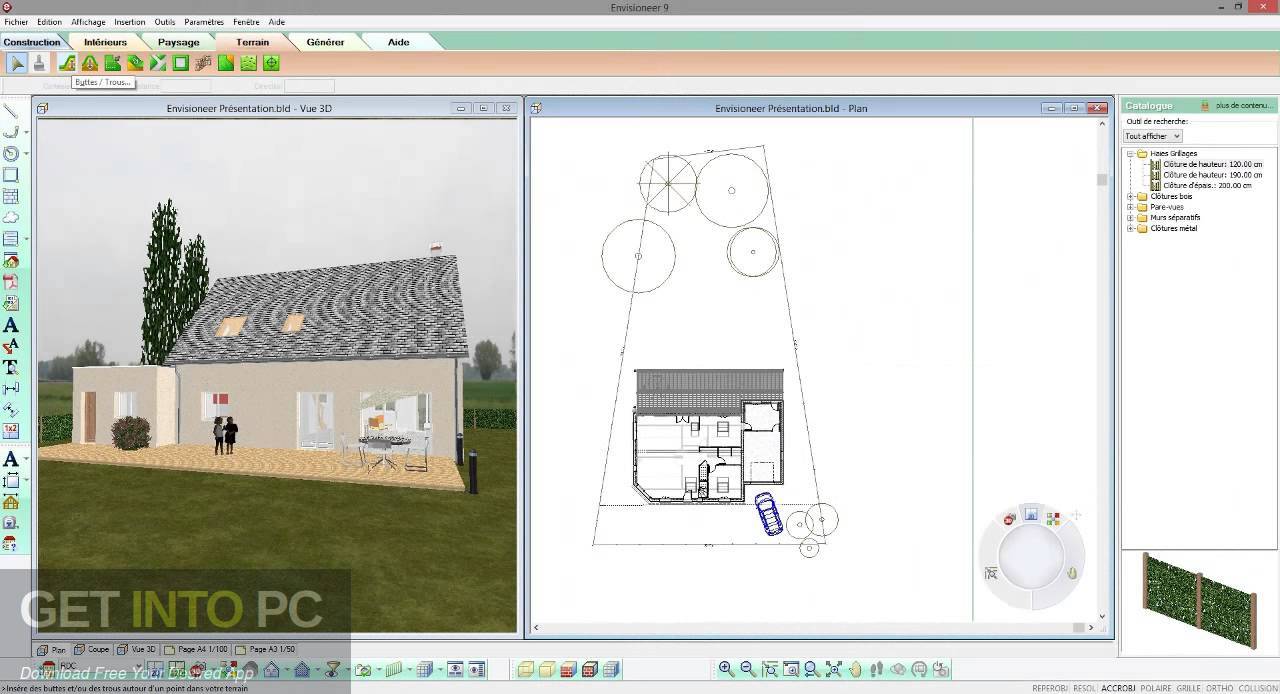
Task: Click the red brick textured box display icon
Action: coord(568,669)
